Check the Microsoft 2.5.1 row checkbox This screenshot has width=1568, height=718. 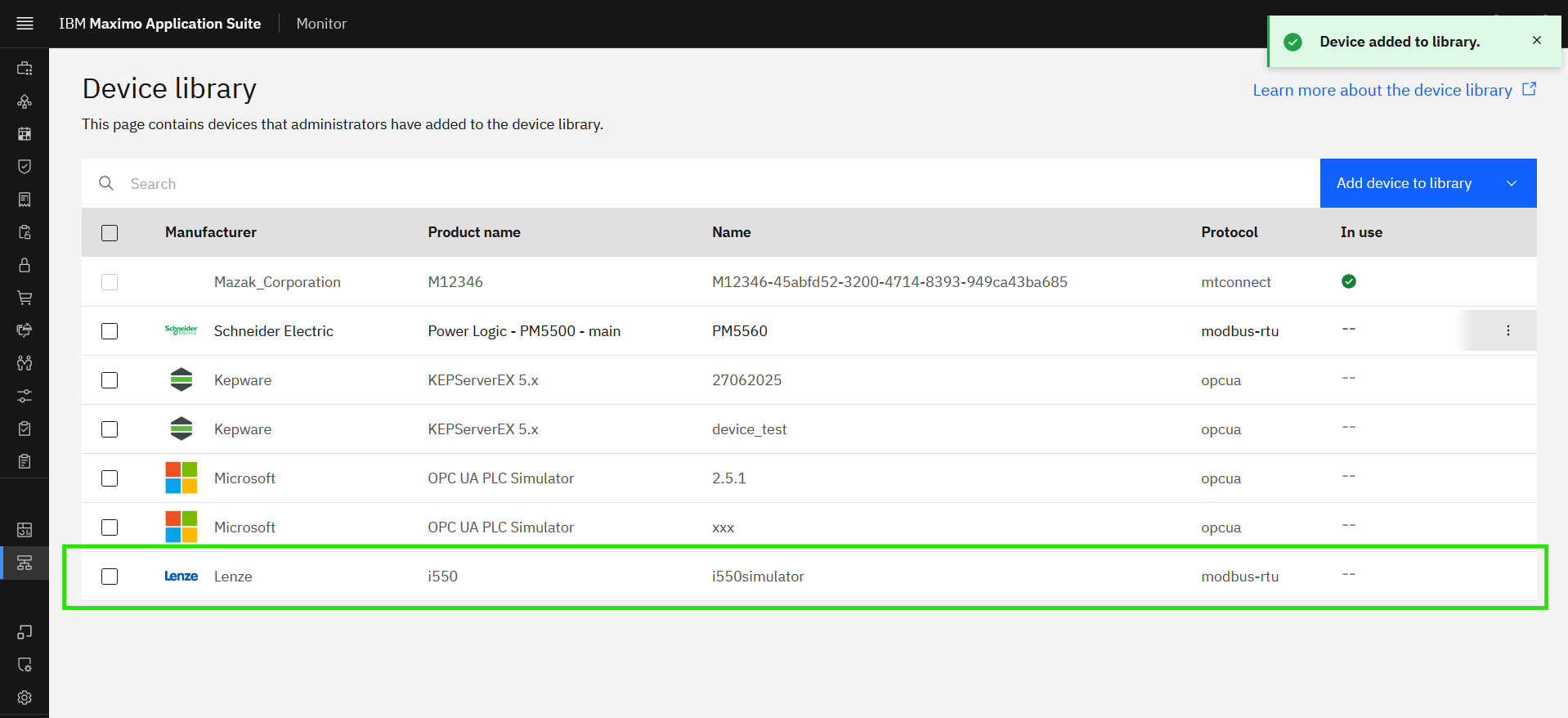click(x=110, y=478)
